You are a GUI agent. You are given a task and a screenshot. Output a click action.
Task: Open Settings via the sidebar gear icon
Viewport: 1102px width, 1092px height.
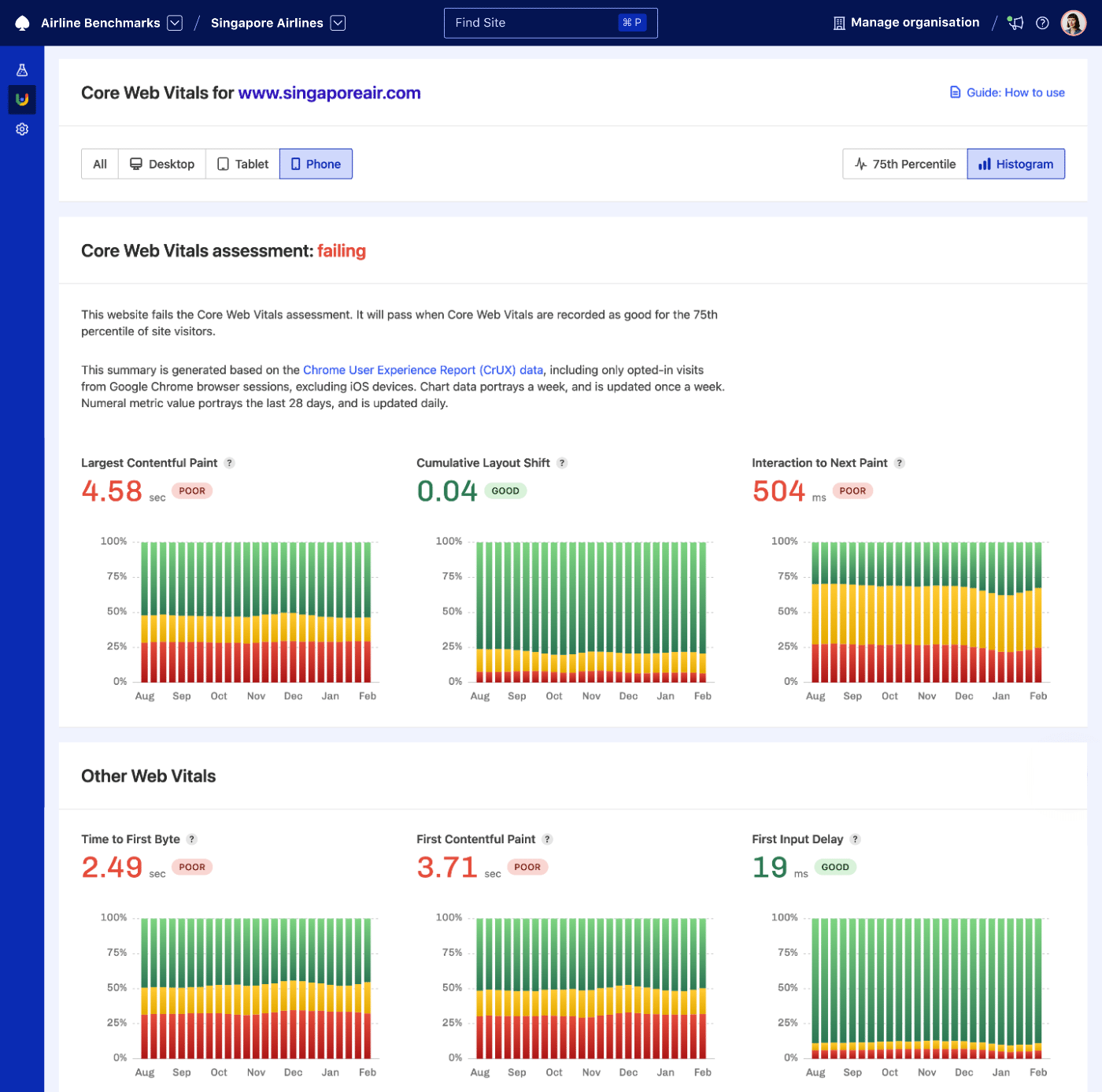21,128
